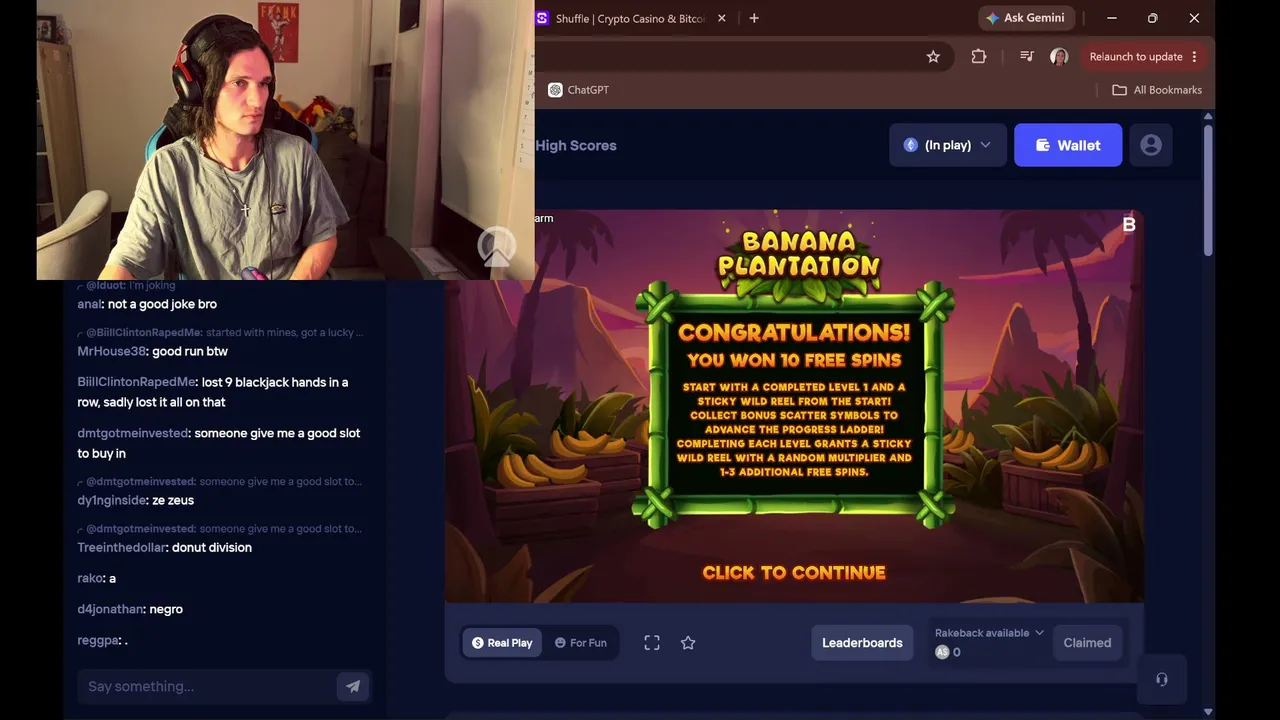
Task: Click the page scrollbar scroll-down arrow
Action: (1208, 712)
